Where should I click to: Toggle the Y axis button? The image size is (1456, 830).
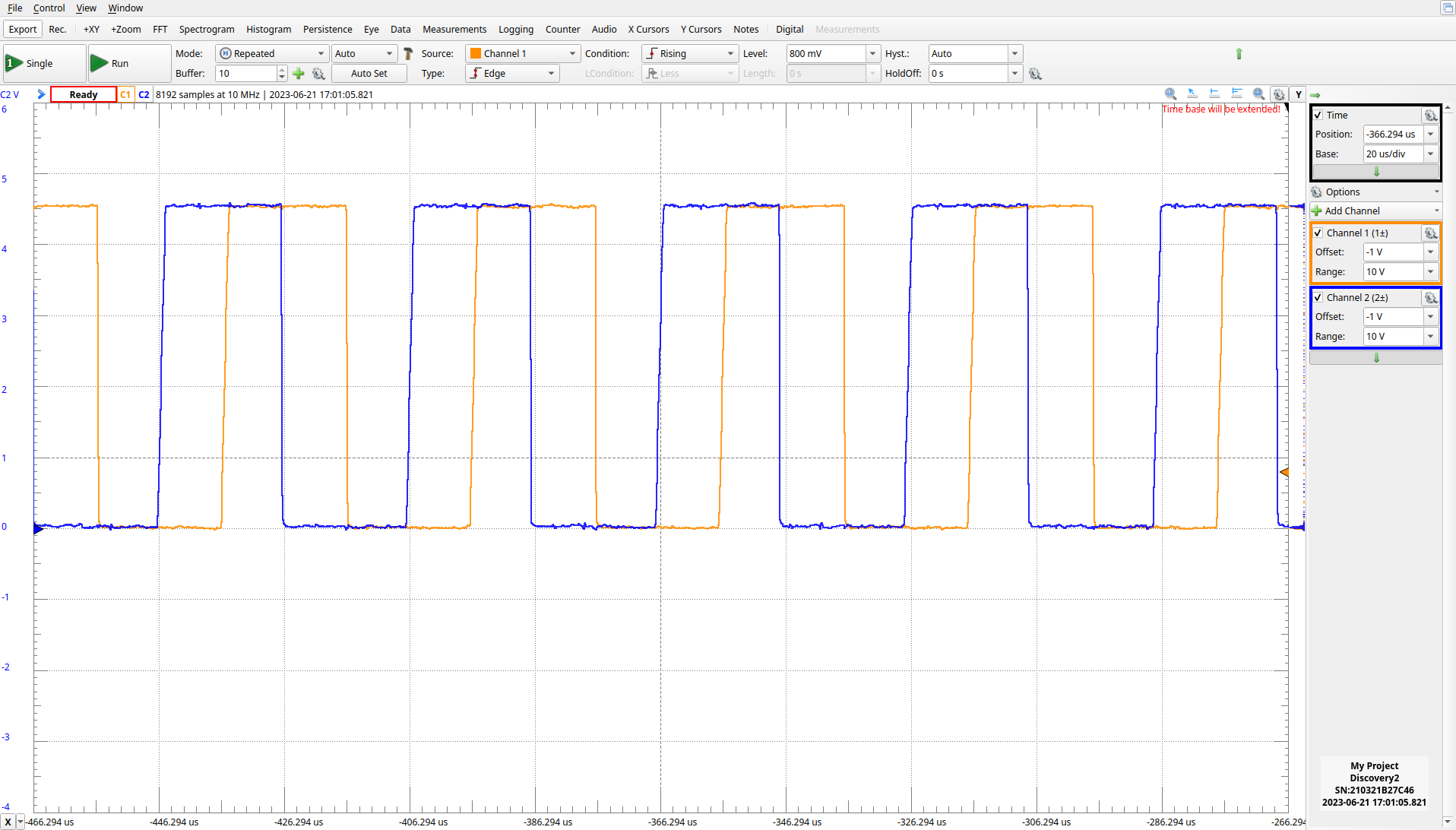pos(1298,94)
